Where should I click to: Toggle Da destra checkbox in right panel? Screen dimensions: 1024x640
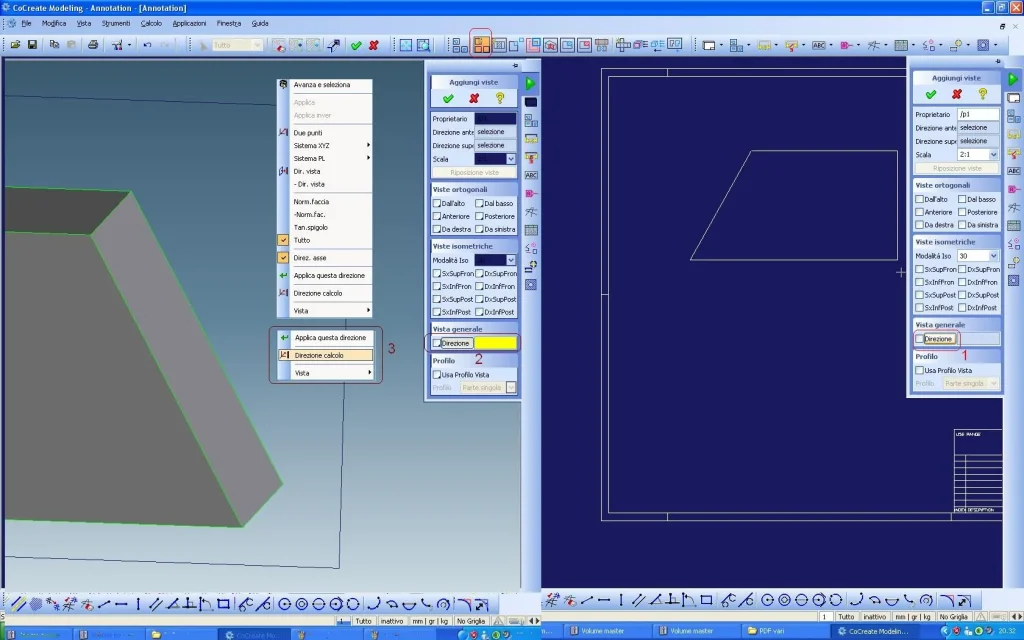tap(920, 225)
